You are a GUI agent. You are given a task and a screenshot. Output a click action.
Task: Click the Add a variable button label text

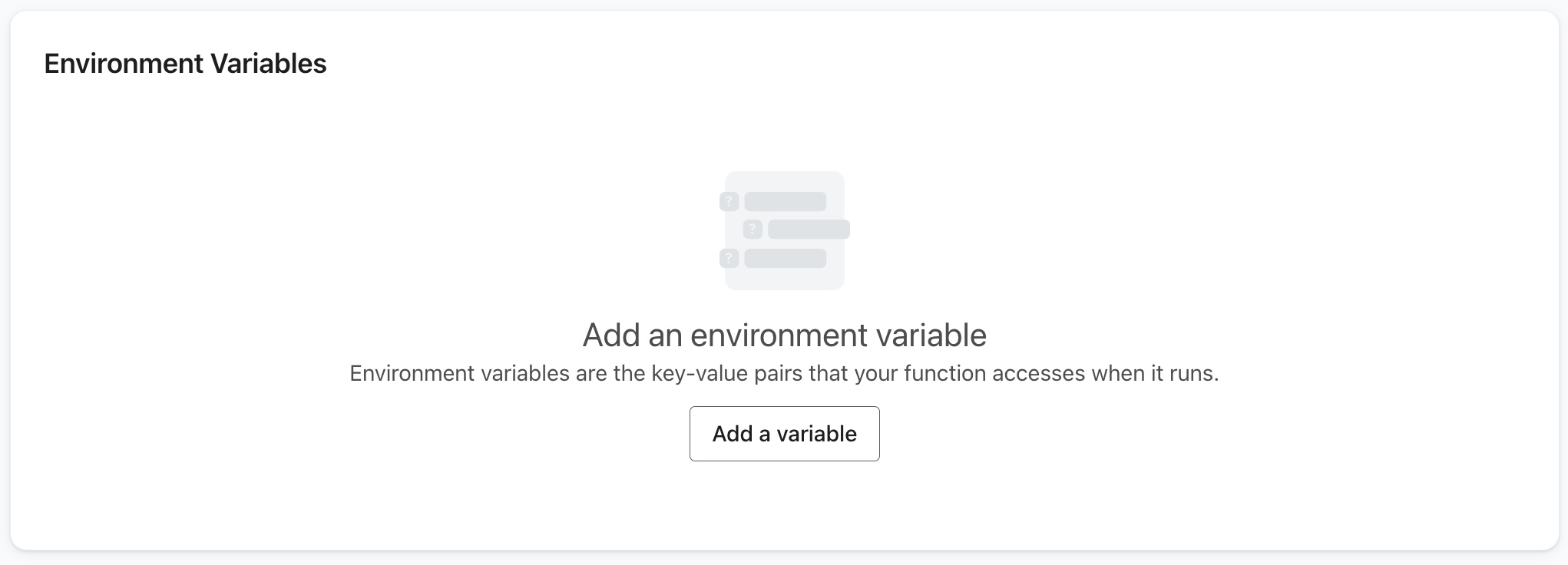(784, 434)
